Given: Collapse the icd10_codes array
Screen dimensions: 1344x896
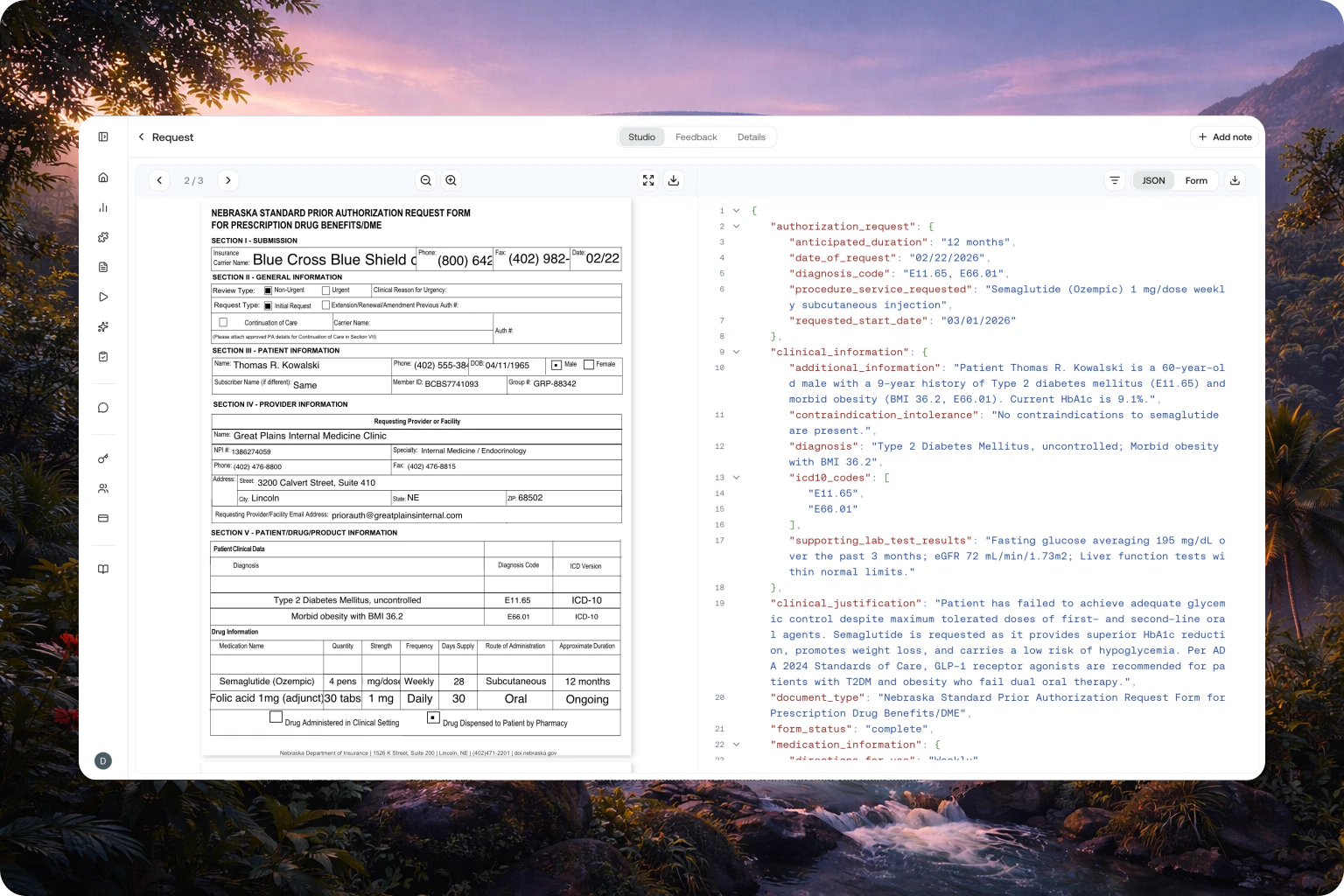Looking at the screenshot, I should [737, 478].
